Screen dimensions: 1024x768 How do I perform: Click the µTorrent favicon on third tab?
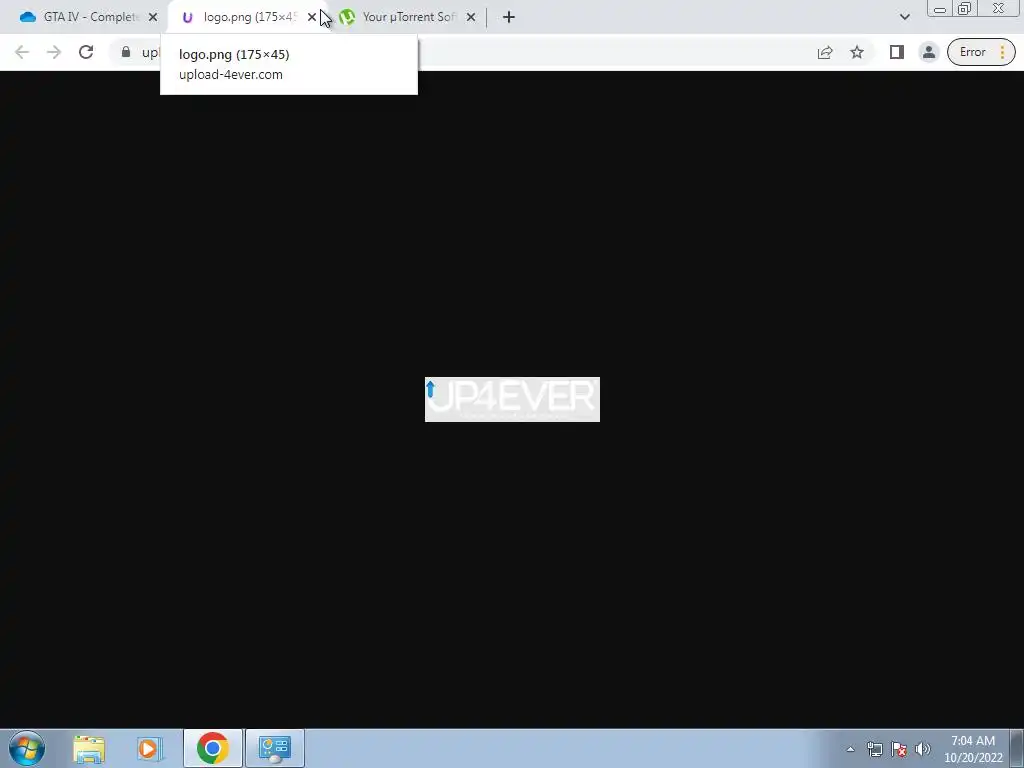click(347, 17)
